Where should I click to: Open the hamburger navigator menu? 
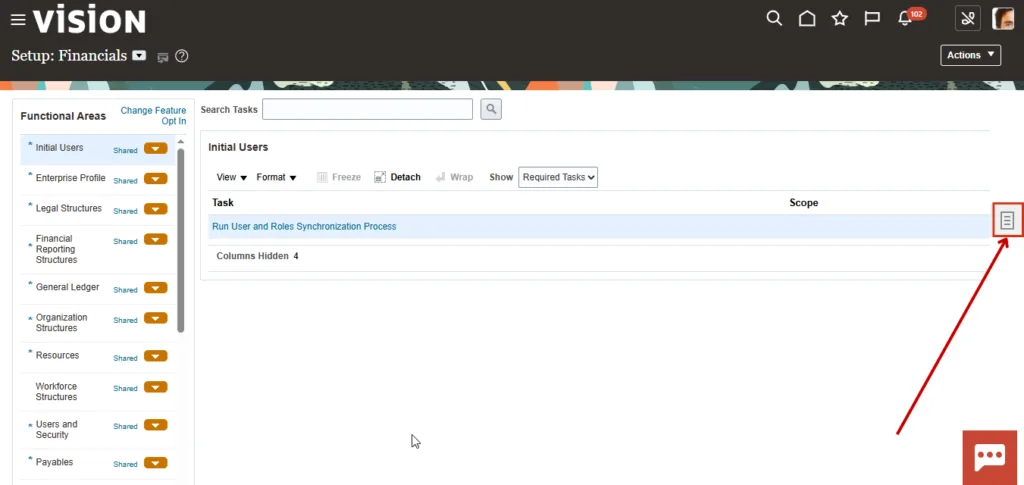(18, 20)
